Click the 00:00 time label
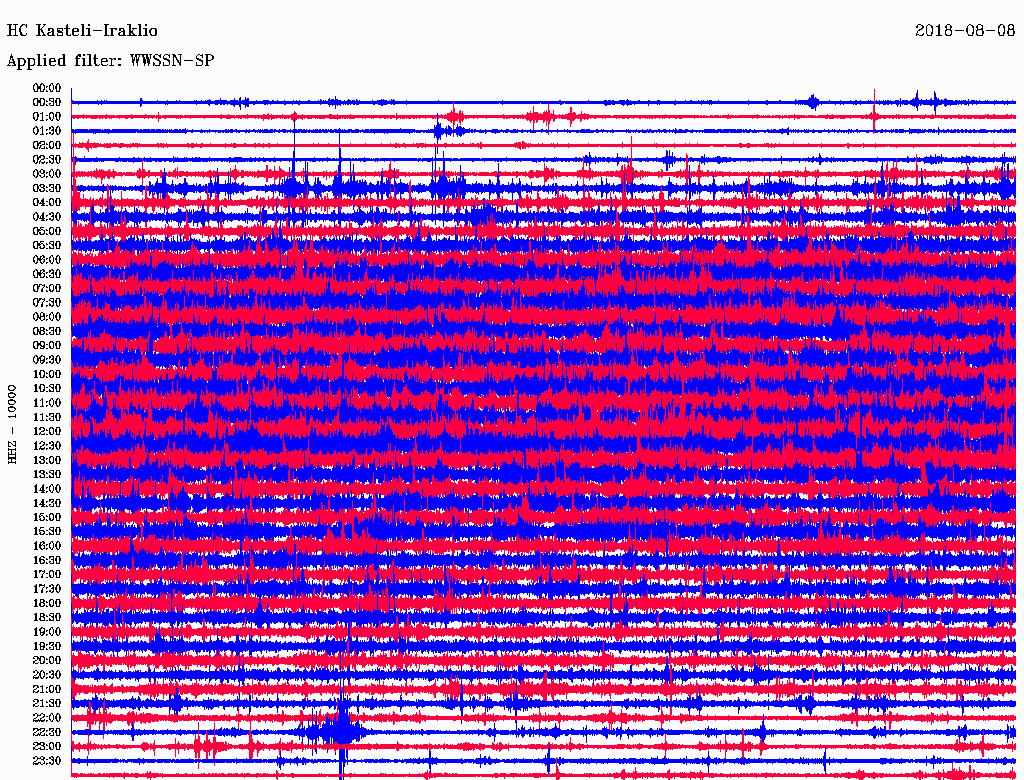 [47, 88]
